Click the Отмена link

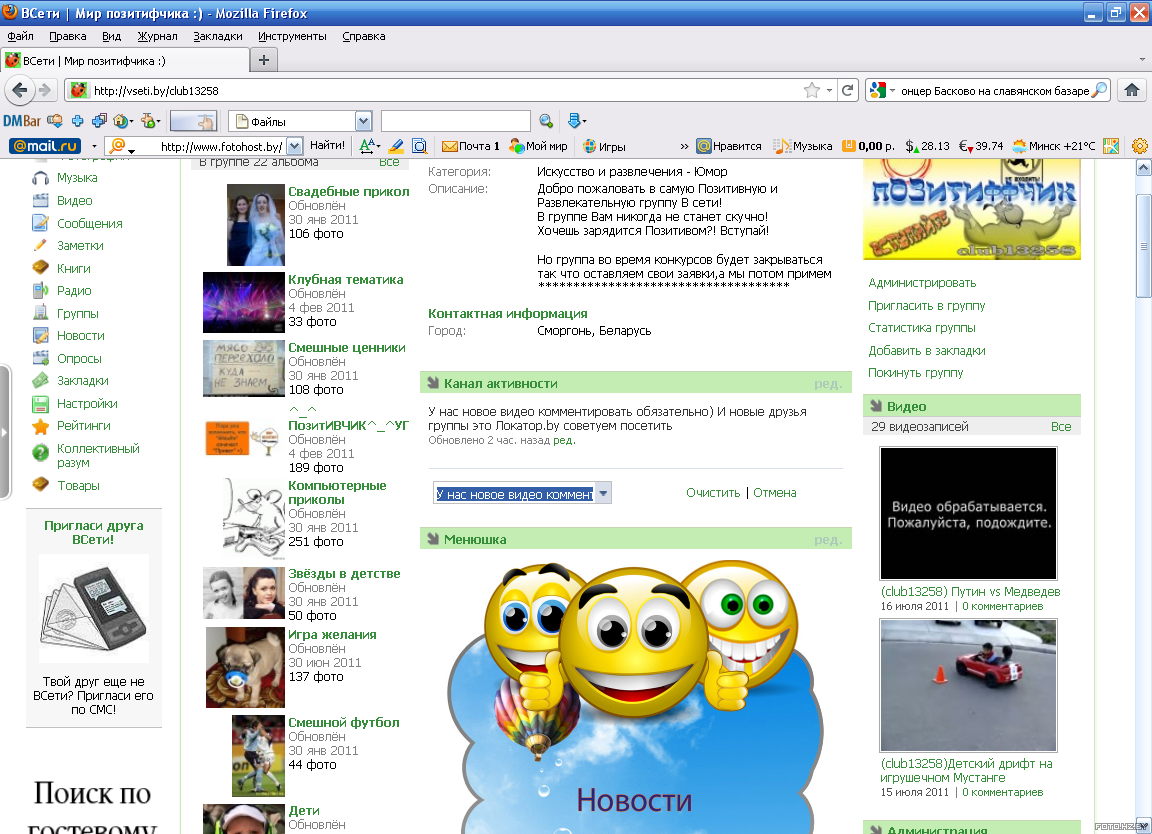pos(774,493)
